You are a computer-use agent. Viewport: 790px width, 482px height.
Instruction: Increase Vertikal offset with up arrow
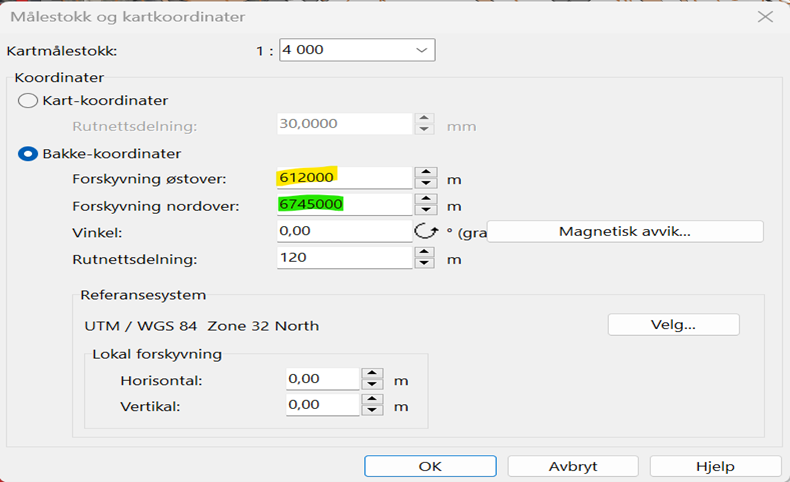pos(372,399)
